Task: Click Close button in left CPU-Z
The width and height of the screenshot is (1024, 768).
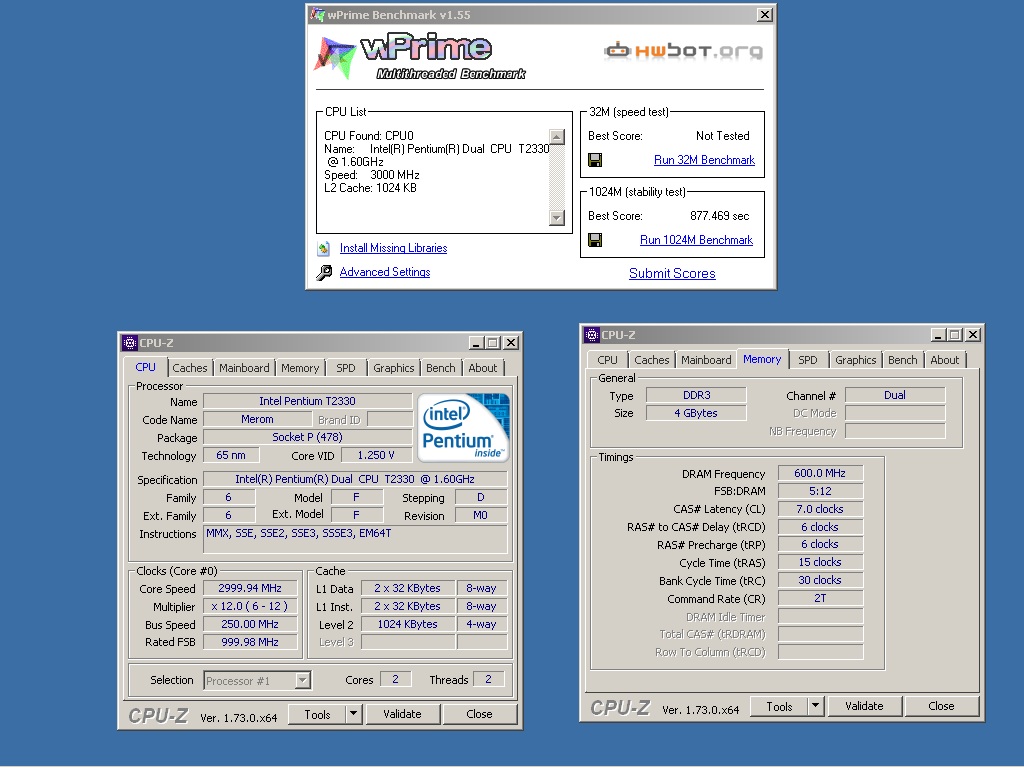Action: pyautogui.click(x=479, y=714)
